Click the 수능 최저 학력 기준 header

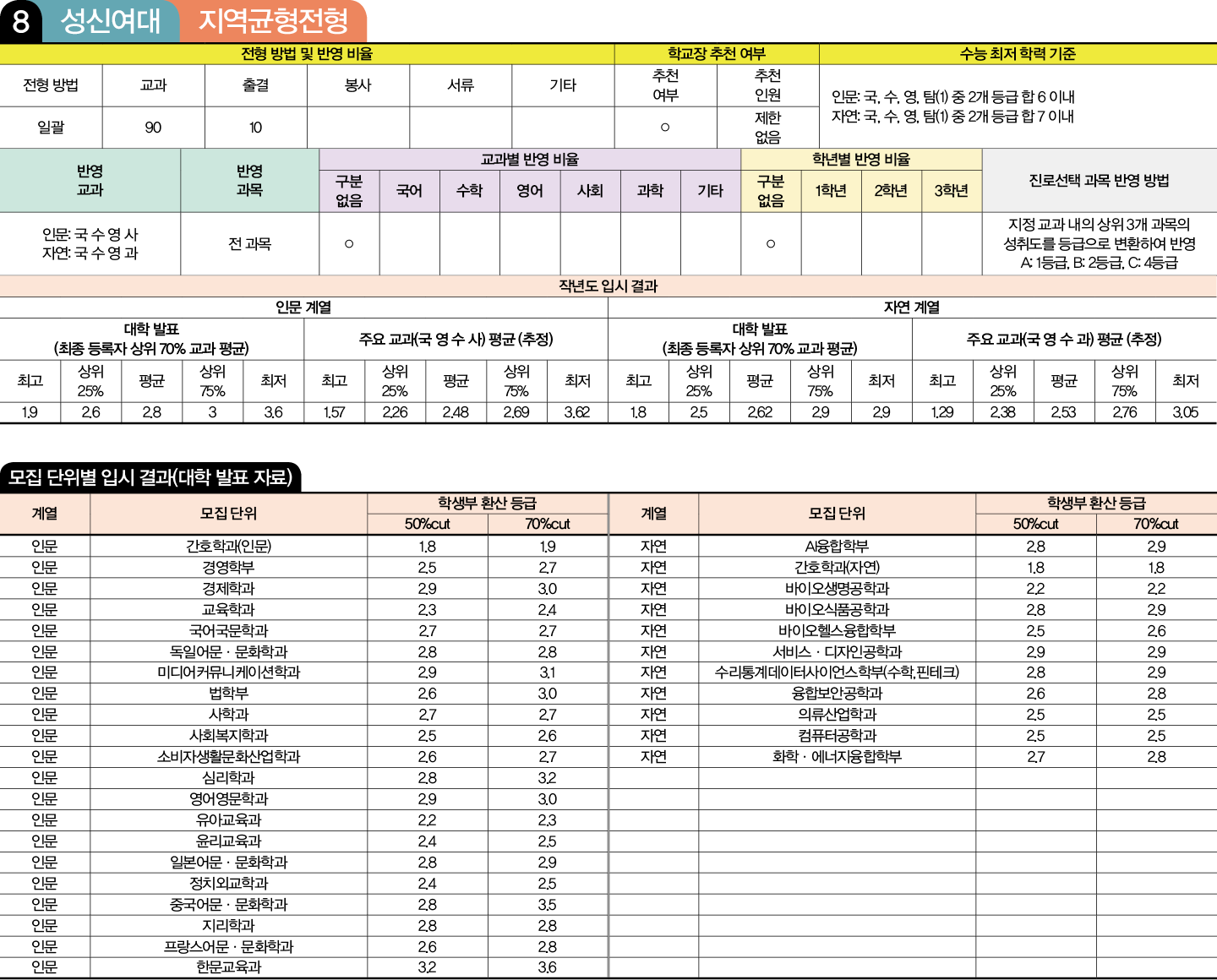[1018, 54]
